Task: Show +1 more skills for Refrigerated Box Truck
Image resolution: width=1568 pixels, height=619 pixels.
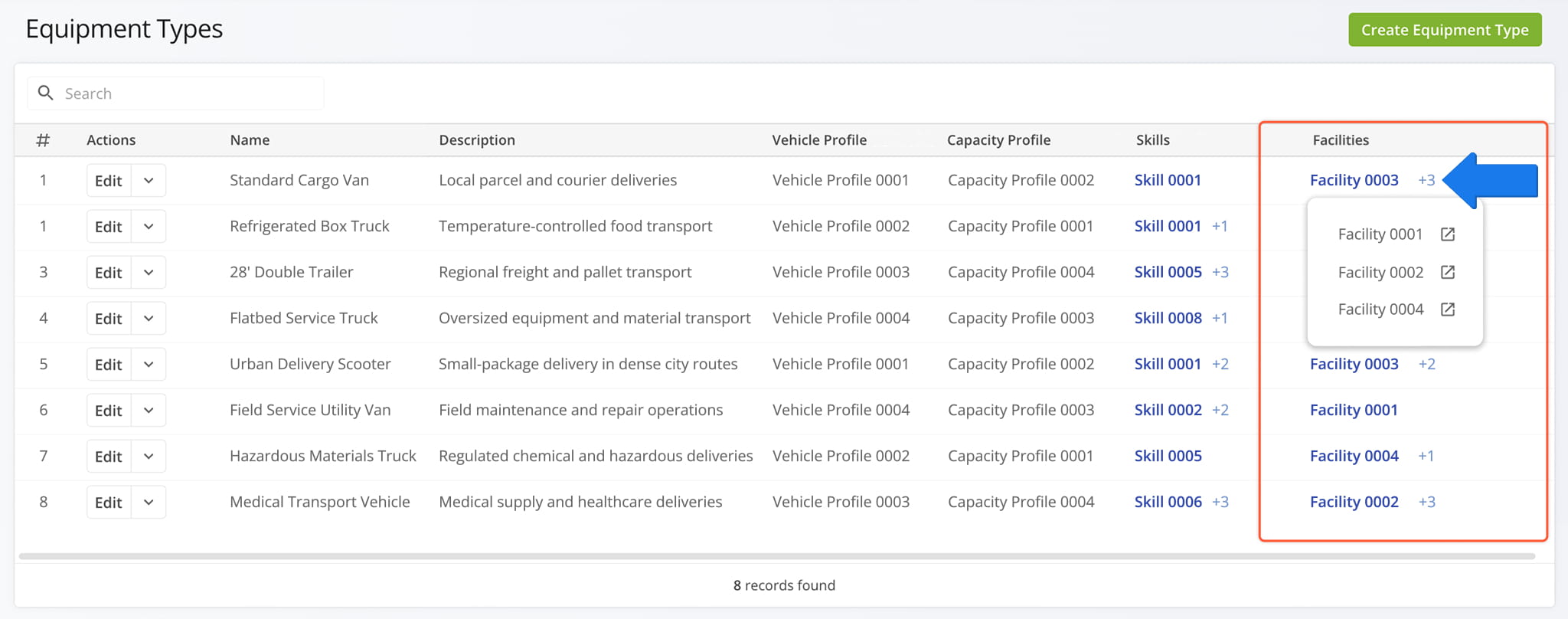Action: click(1220, 226)
